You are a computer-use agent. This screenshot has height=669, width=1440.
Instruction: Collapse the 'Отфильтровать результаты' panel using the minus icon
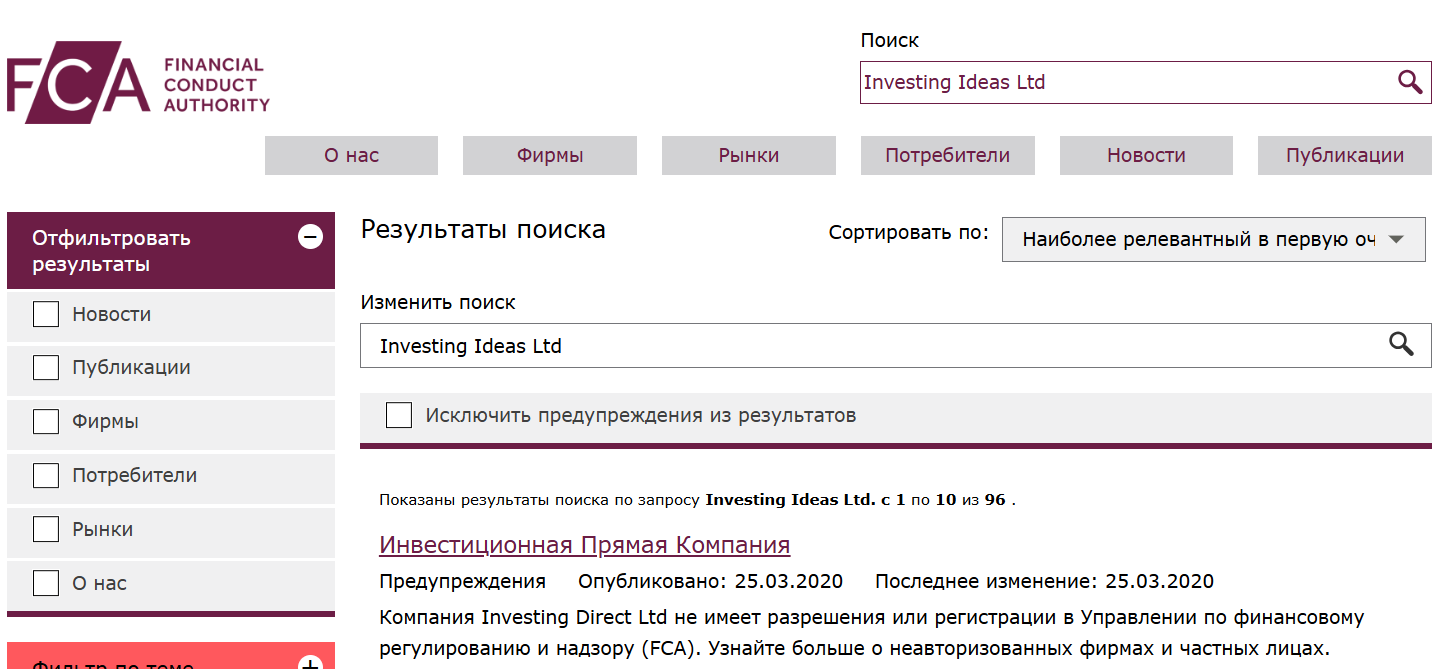[310, 237]
